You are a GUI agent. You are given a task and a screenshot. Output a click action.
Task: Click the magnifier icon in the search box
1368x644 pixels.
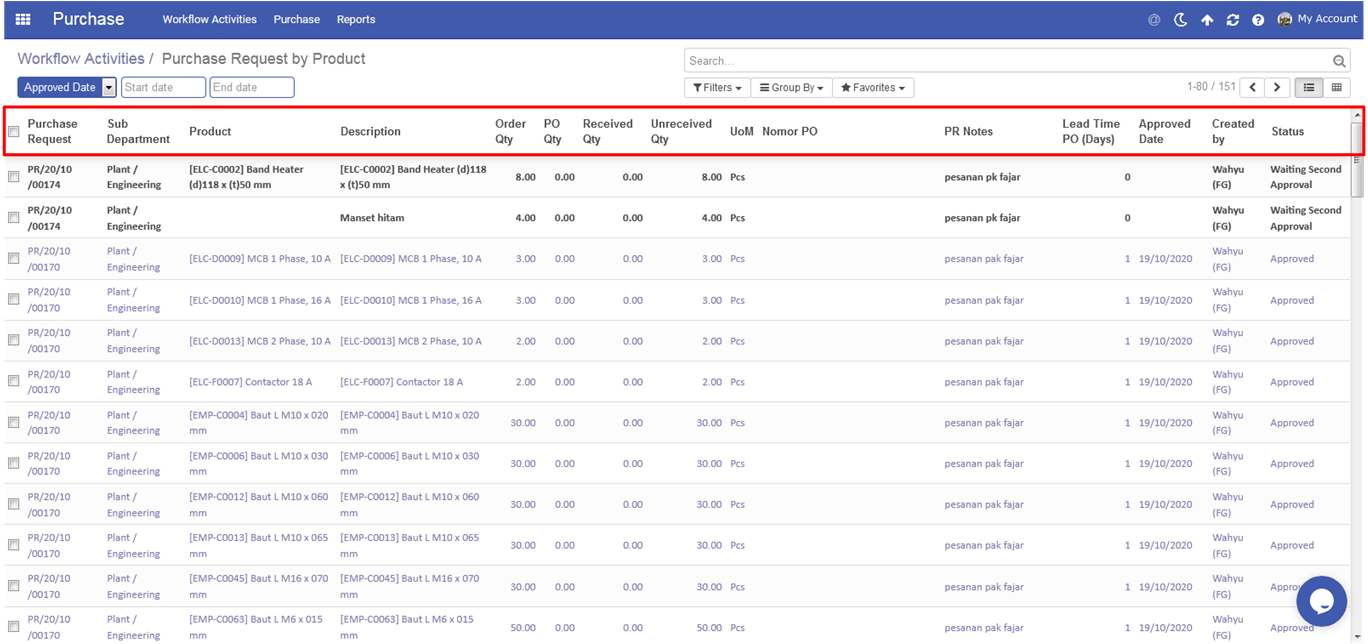(x=1340, y=61)
